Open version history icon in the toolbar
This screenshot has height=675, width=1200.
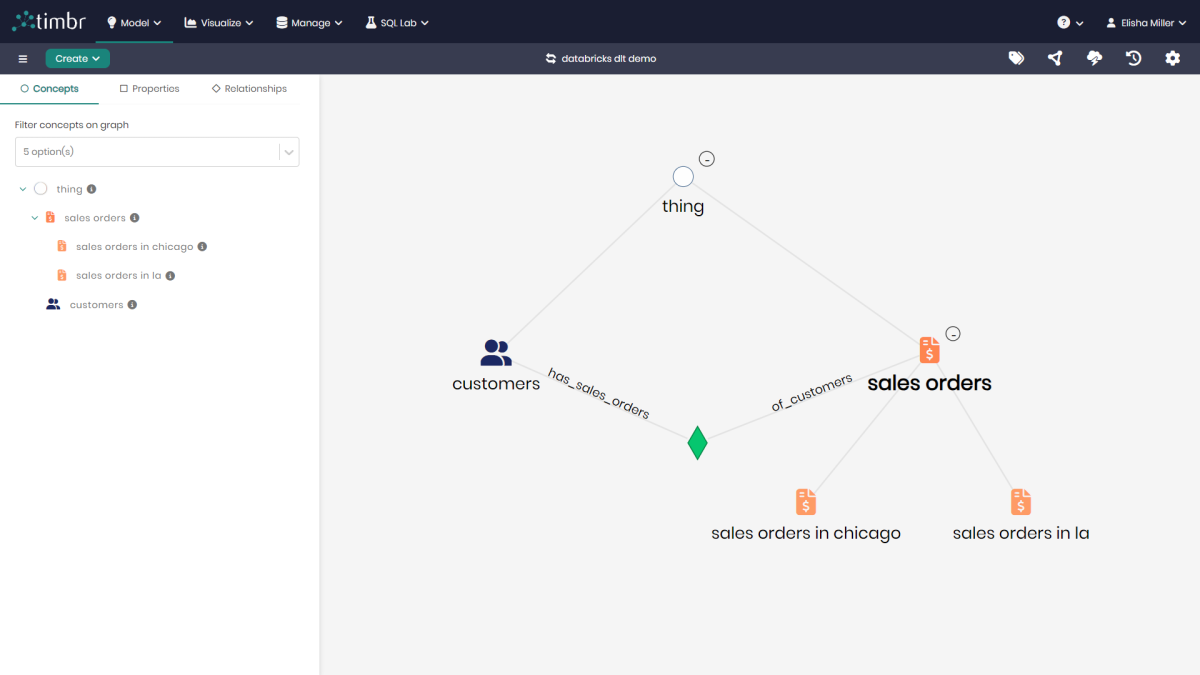[x=1133, y=58]
